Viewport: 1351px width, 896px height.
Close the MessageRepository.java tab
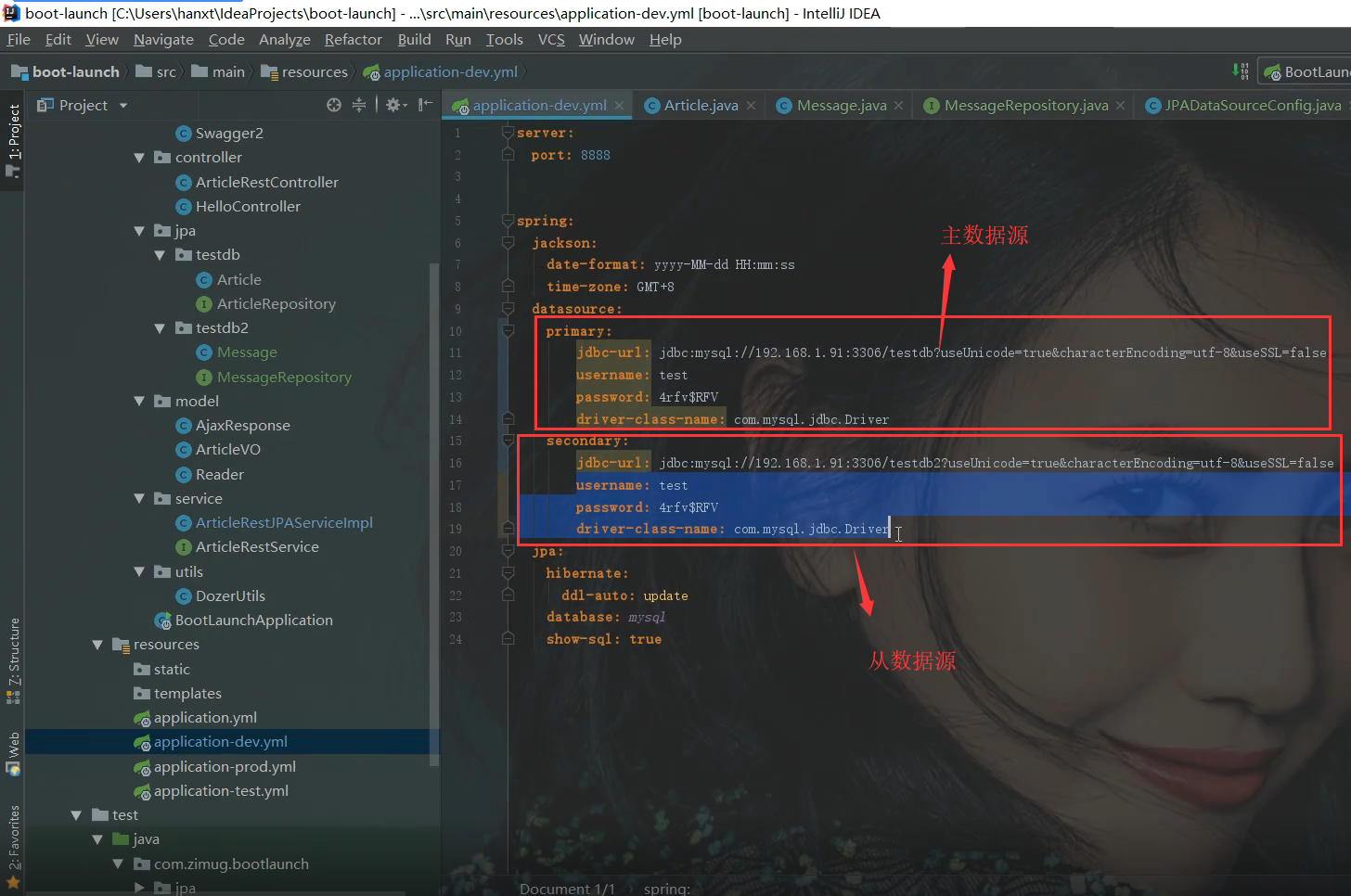[x=1120, y=106]
